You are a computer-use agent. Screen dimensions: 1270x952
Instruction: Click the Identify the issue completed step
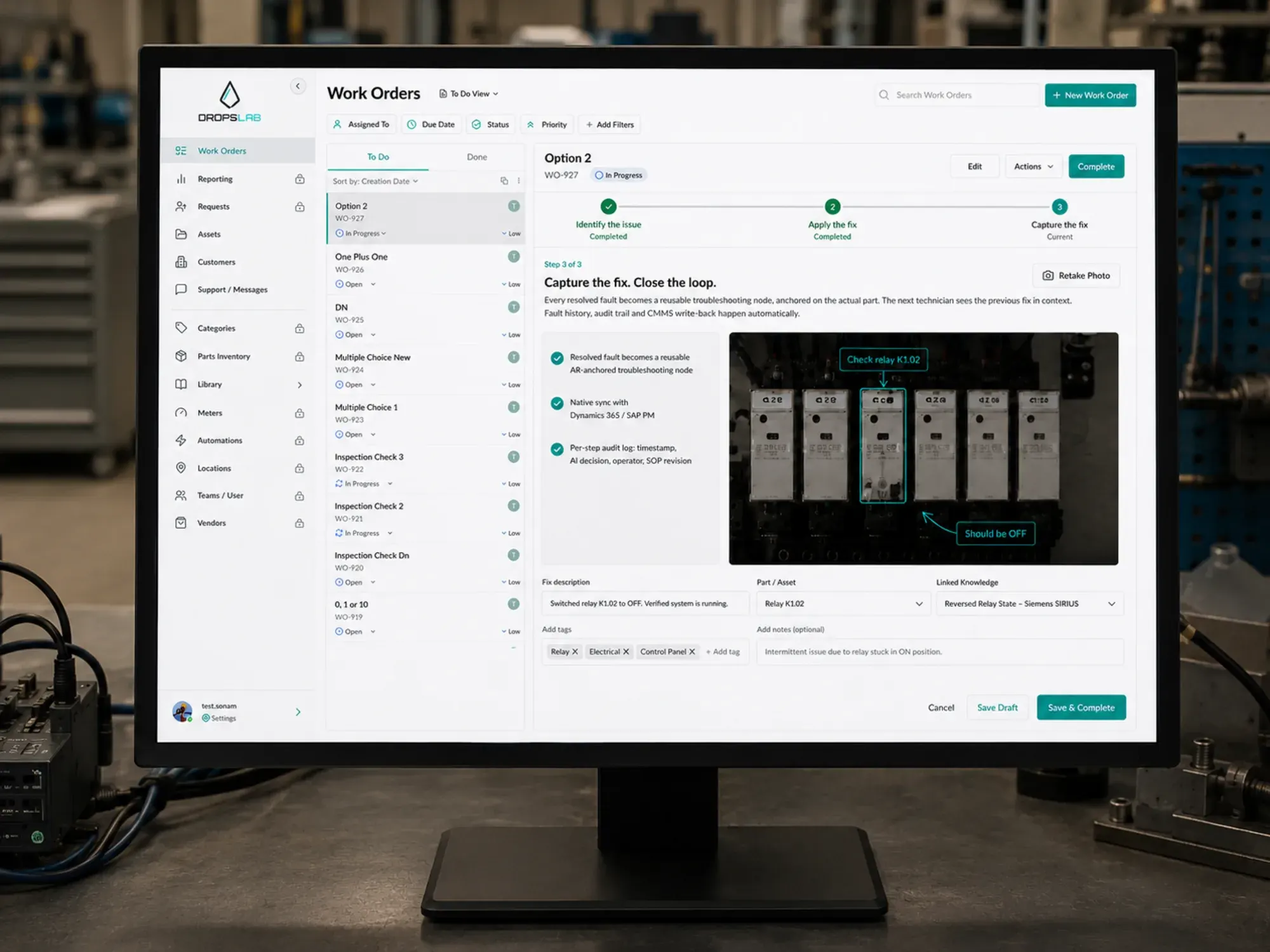point(608,221)
